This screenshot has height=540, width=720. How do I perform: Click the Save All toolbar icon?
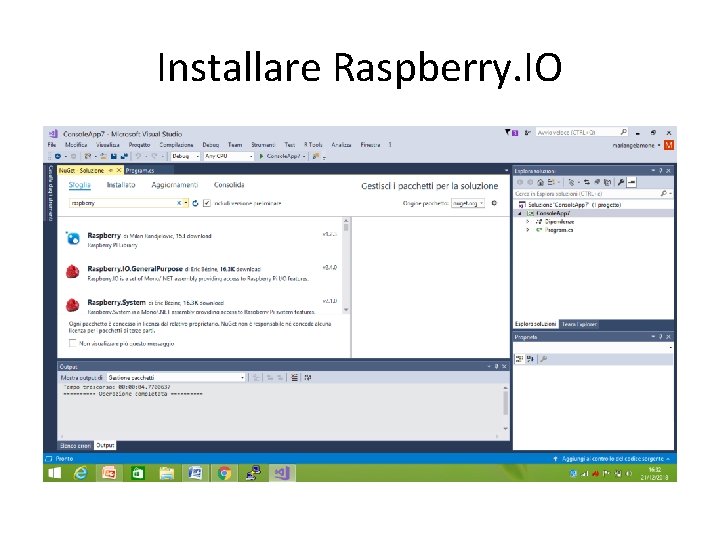pyautogui.click(x=124, y=157)
